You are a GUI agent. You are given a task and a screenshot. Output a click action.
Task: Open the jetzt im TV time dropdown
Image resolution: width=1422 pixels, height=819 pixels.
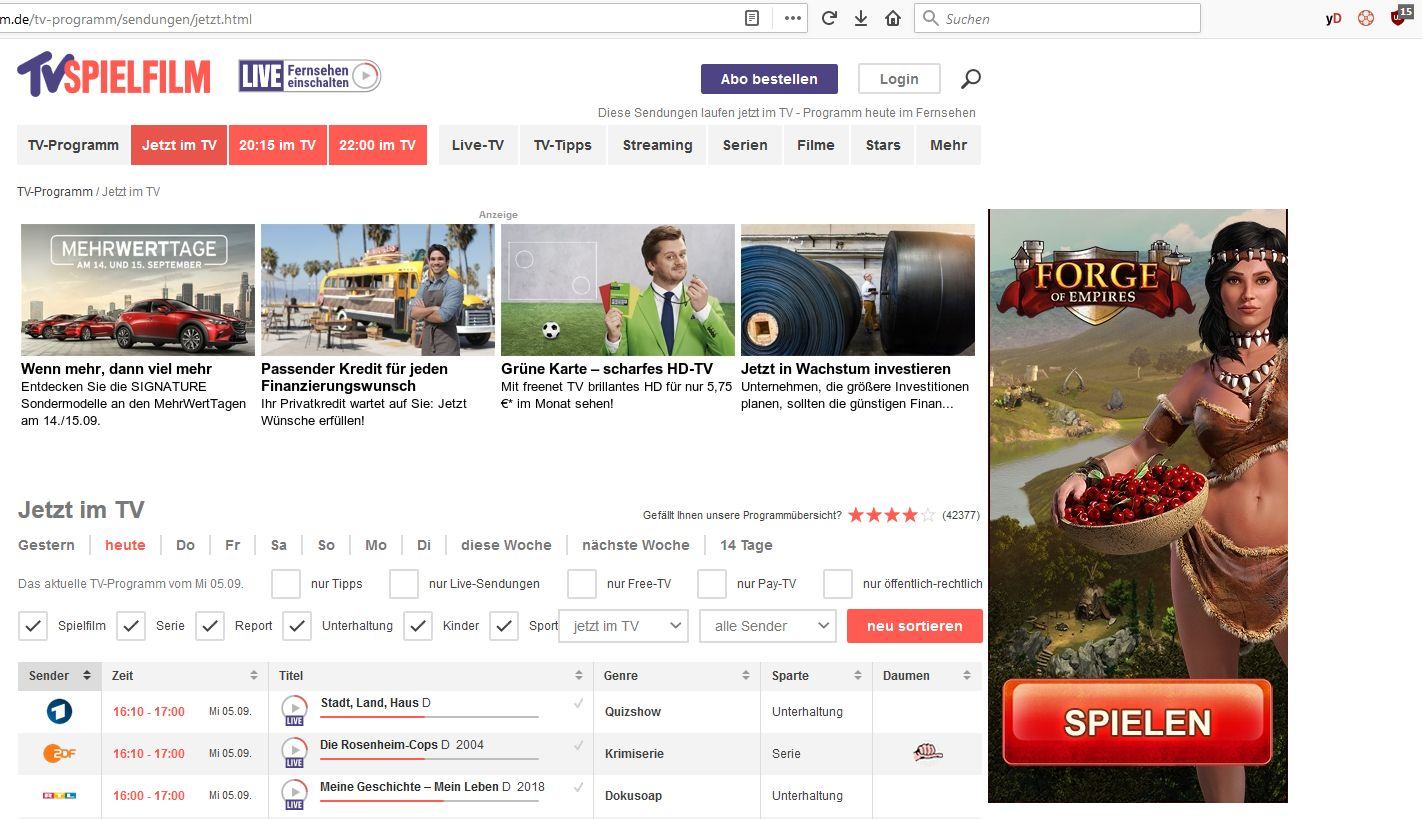(x=623, y=626)
